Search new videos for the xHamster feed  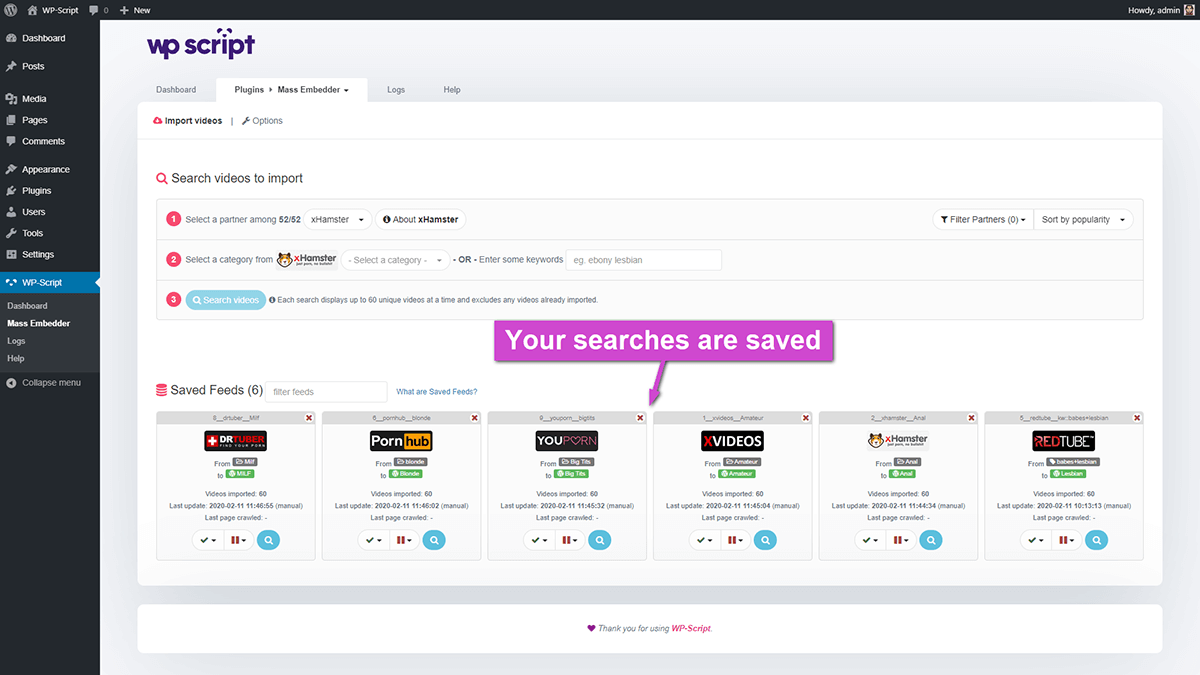click(930, 540)
